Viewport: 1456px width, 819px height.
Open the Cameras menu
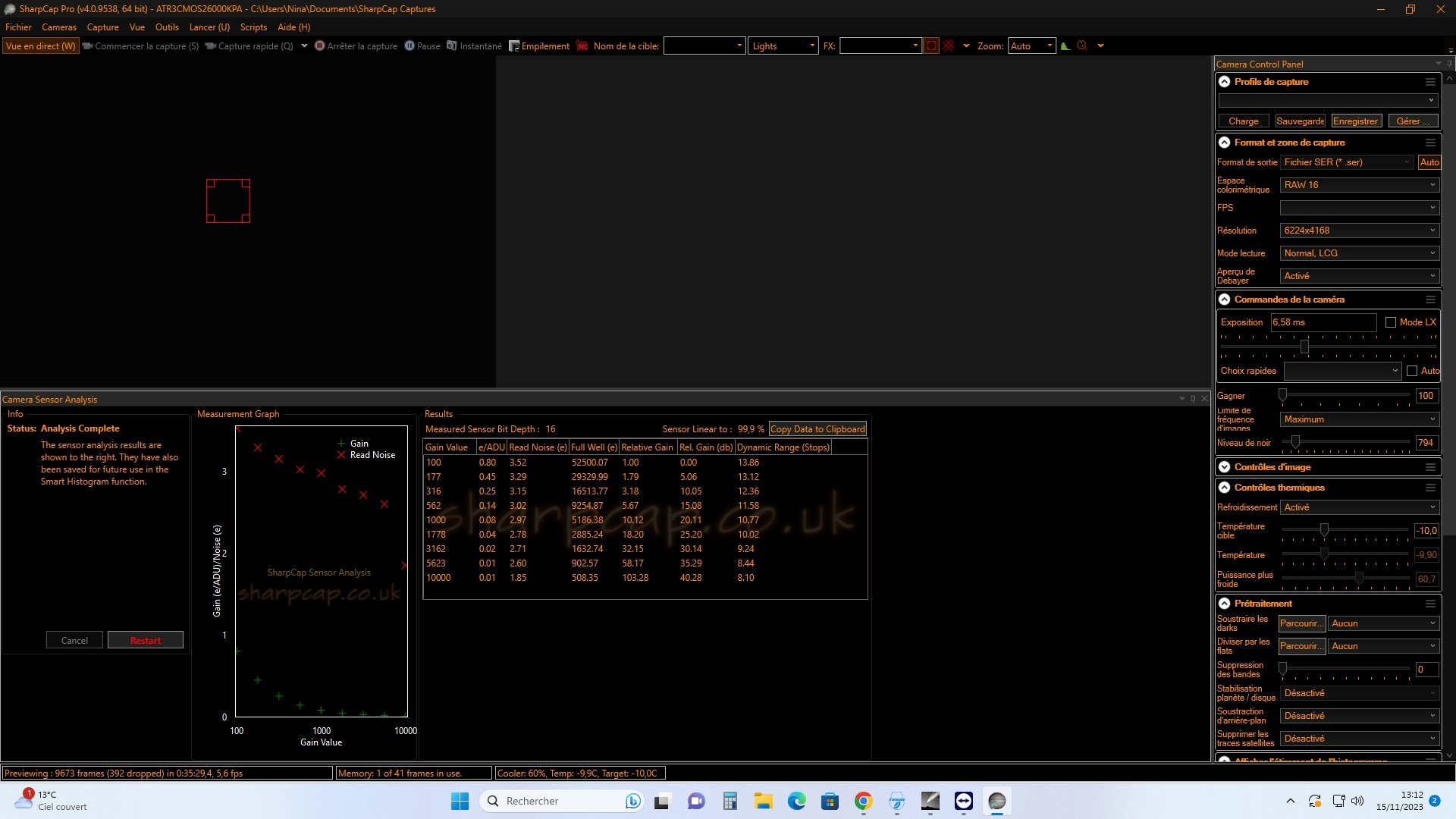[59, 27]
